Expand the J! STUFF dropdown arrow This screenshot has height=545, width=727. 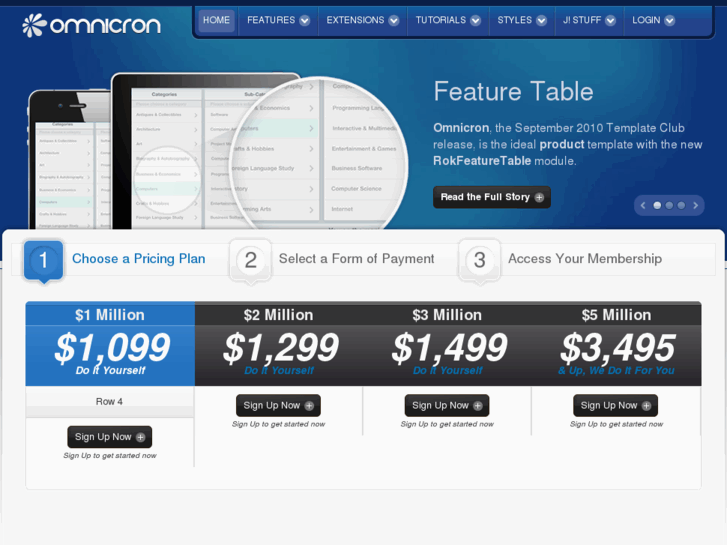click(x=610, y=20)
